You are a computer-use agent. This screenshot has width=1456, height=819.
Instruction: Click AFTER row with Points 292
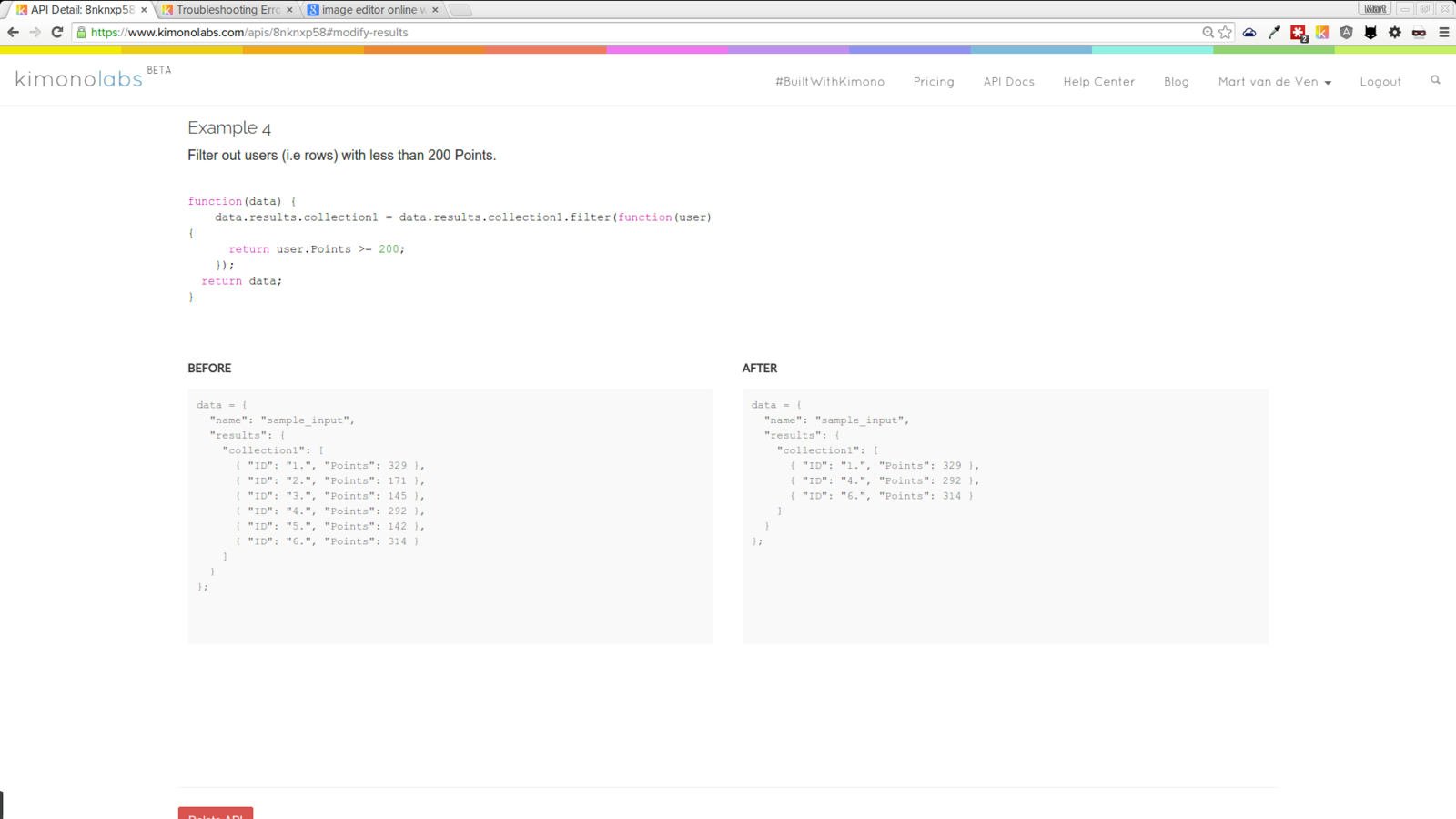(x=885, y=480)
